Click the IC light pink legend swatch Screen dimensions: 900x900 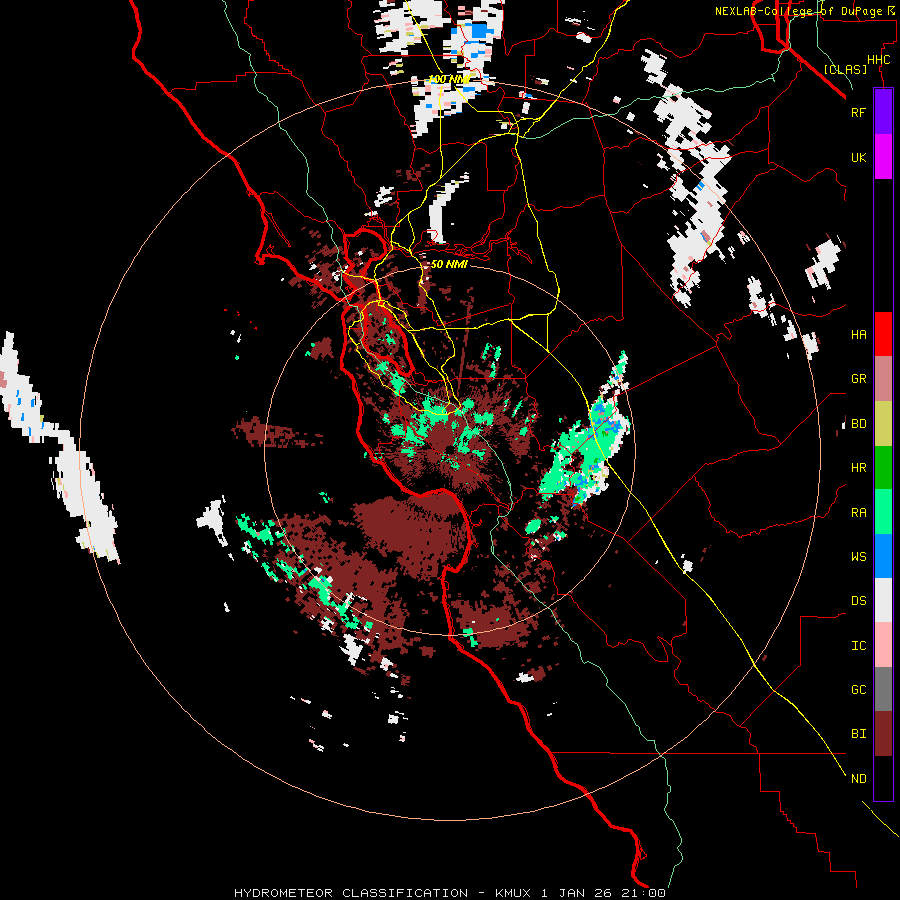883,645
